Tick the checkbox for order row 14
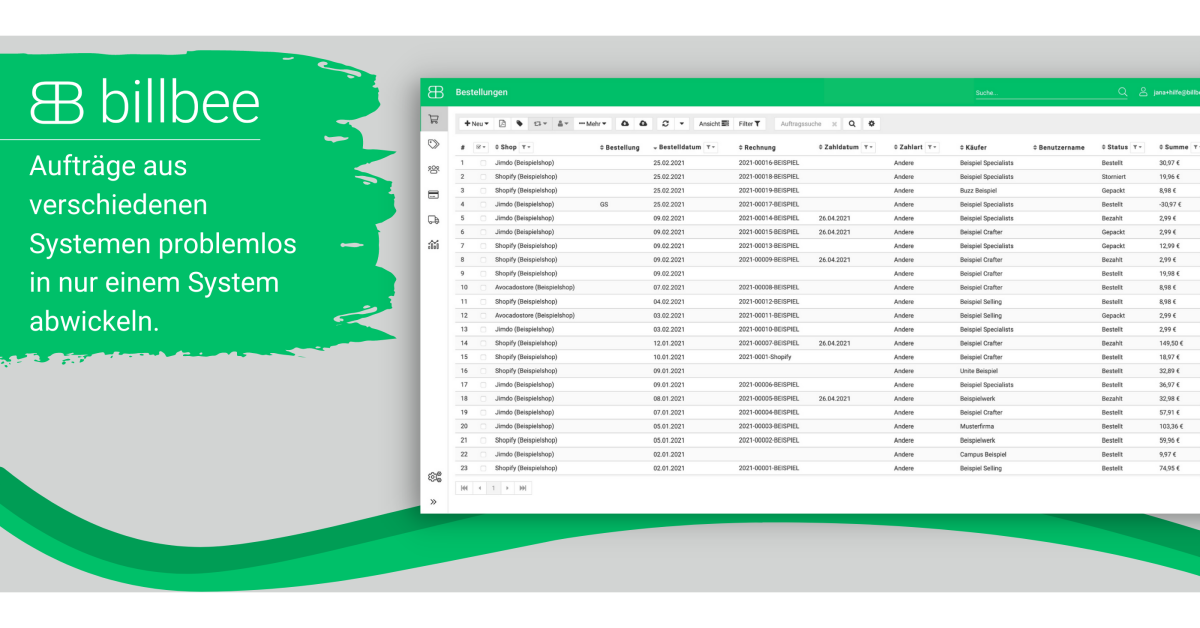 pos(483,343)
